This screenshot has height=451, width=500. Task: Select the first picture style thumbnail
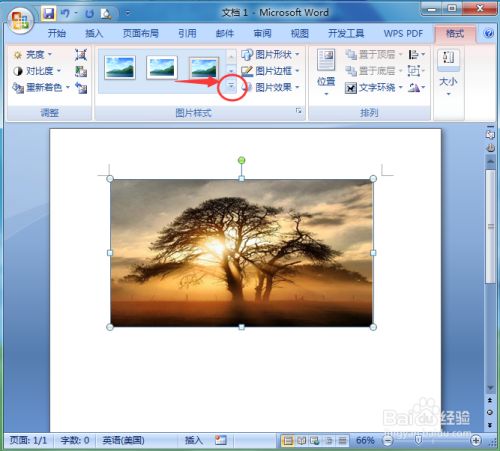point(120,67)
